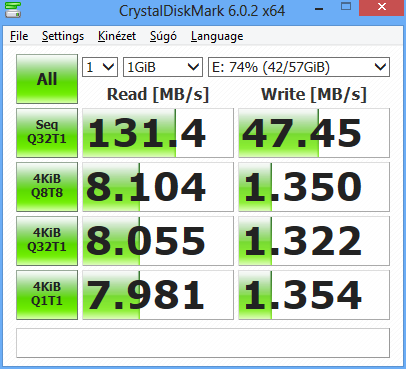The image size is (406, 369).
Task: Open the Súgó help menu
Action: coord(163,36)
